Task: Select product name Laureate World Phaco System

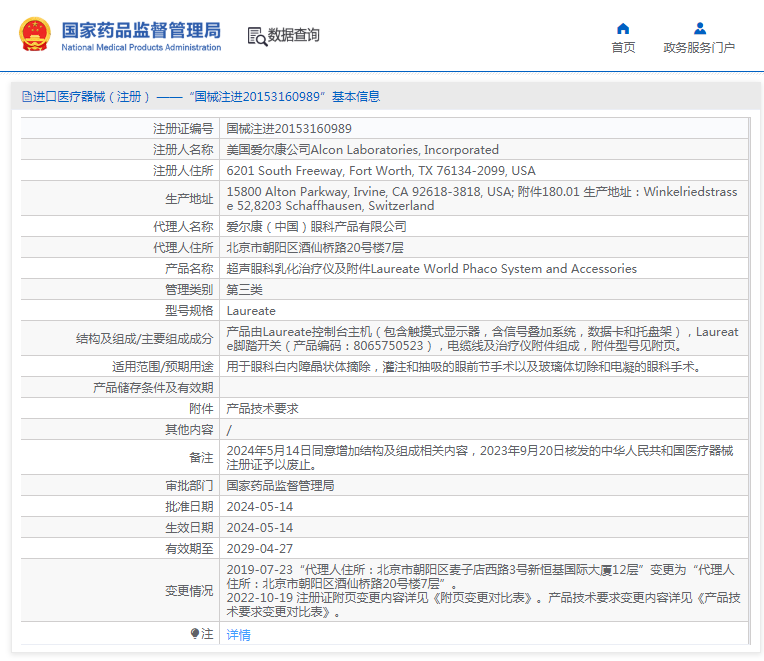Action: point(431,268)
